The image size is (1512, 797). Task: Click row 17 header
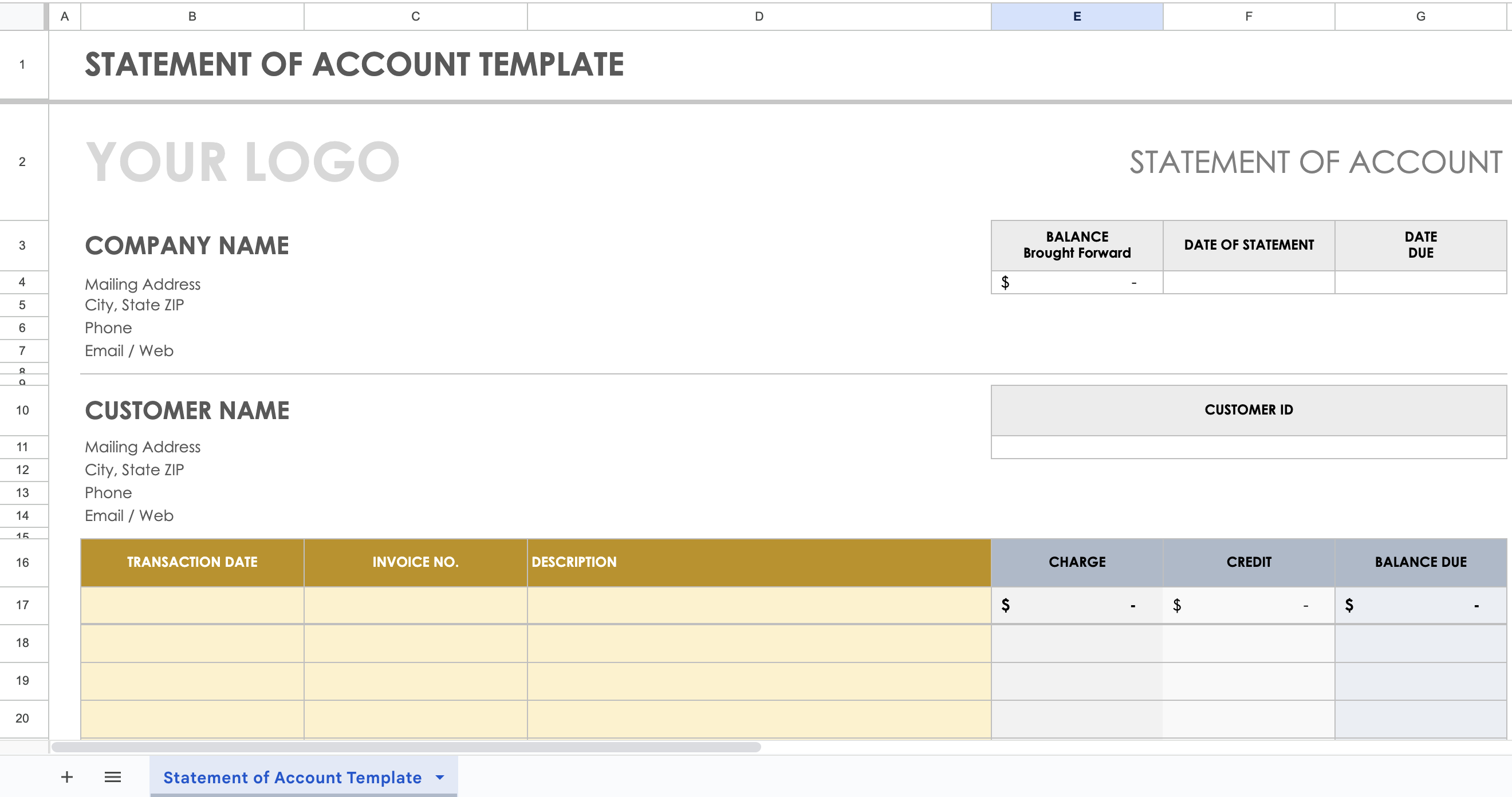click(22, 605)
